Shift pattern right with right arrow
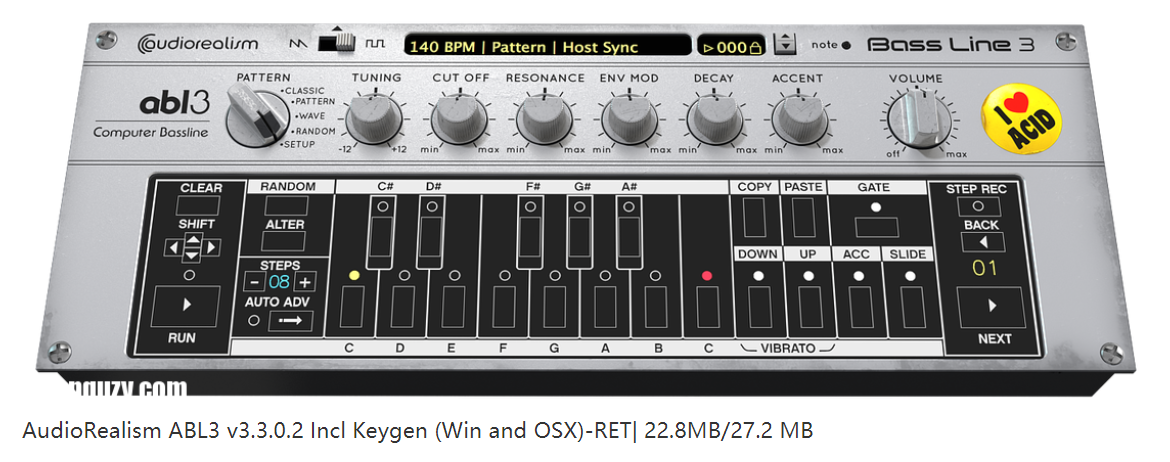1170x462 pixels. pos(212,247)
